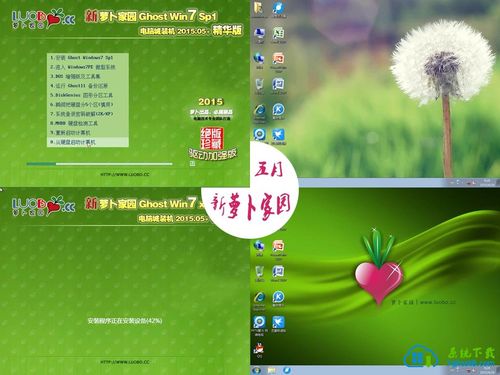Select menu item 1 安装 Ghost Windows7 Sp1
The height and width of the screenshot is (375, 500).
coord(88,58)
